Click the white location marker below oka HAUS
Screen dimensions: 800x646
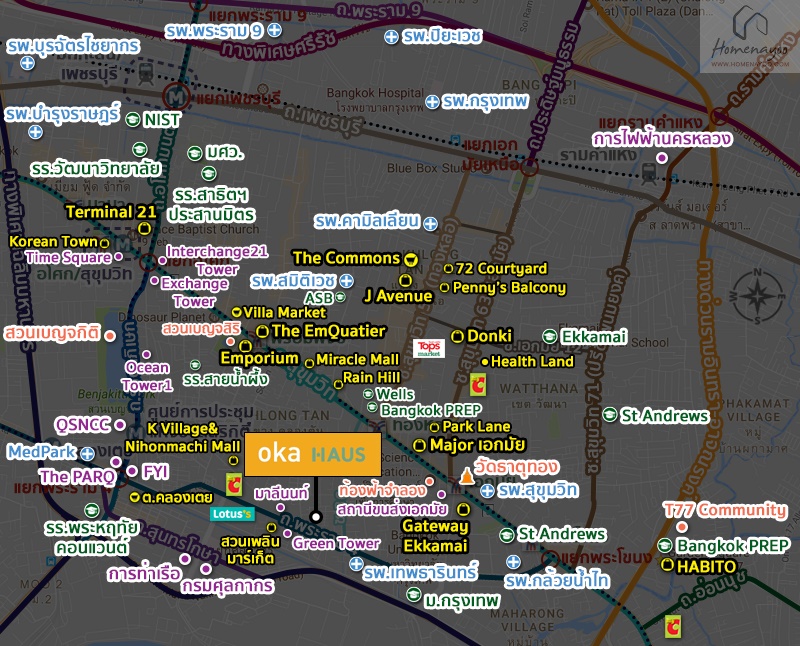[x=316, y=517]
